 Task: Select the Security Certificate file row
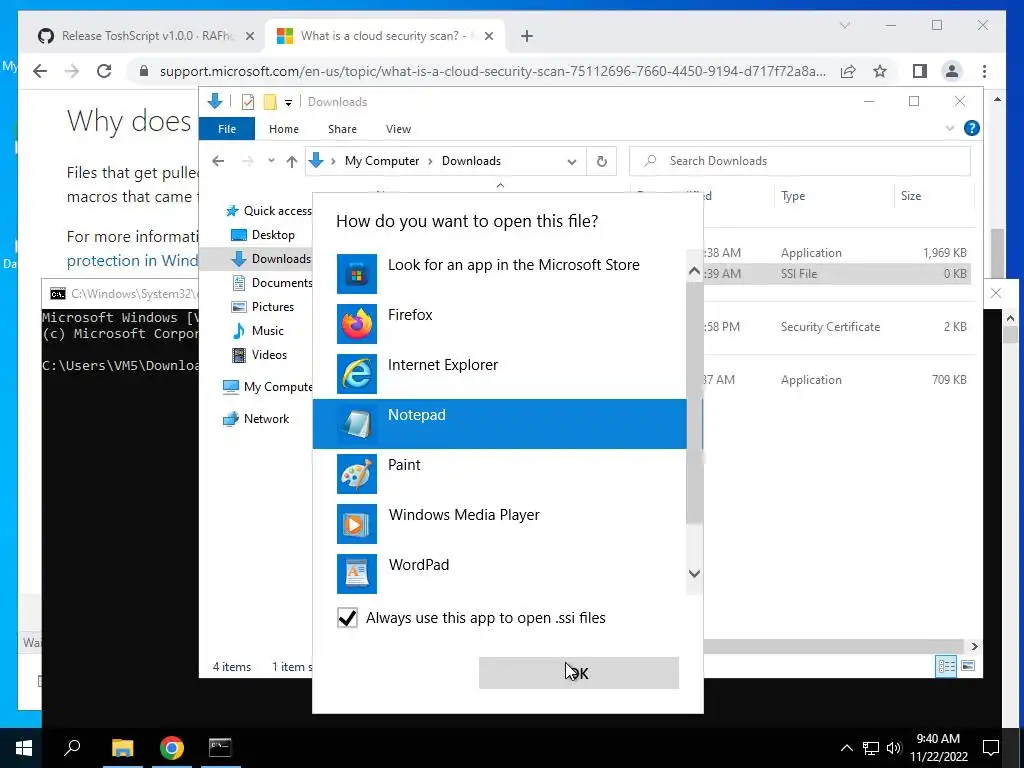[x=836, y=327]
